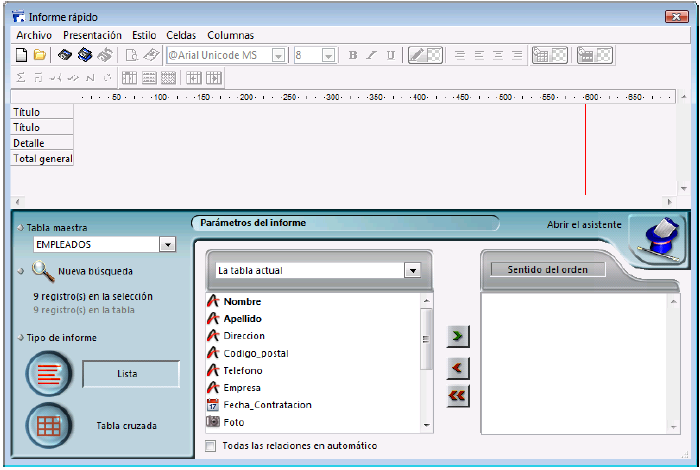The image size is (700, 470).
Task: Toggle underline text formatting
Action: (390, 55)
